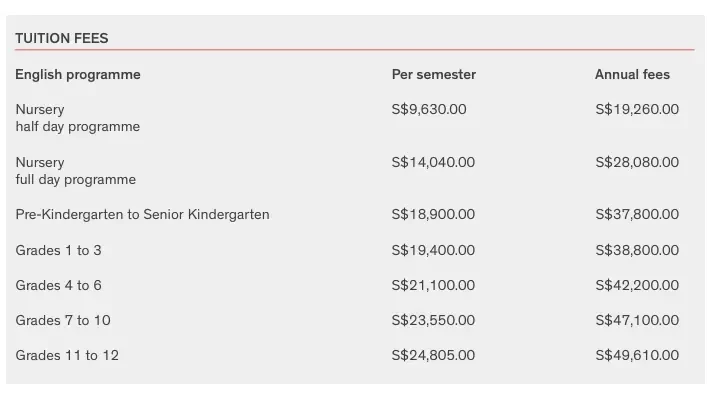
Task: Click Pre-Kindergarten to Senior Kindergarten label
Action: [x=142, y=214]
